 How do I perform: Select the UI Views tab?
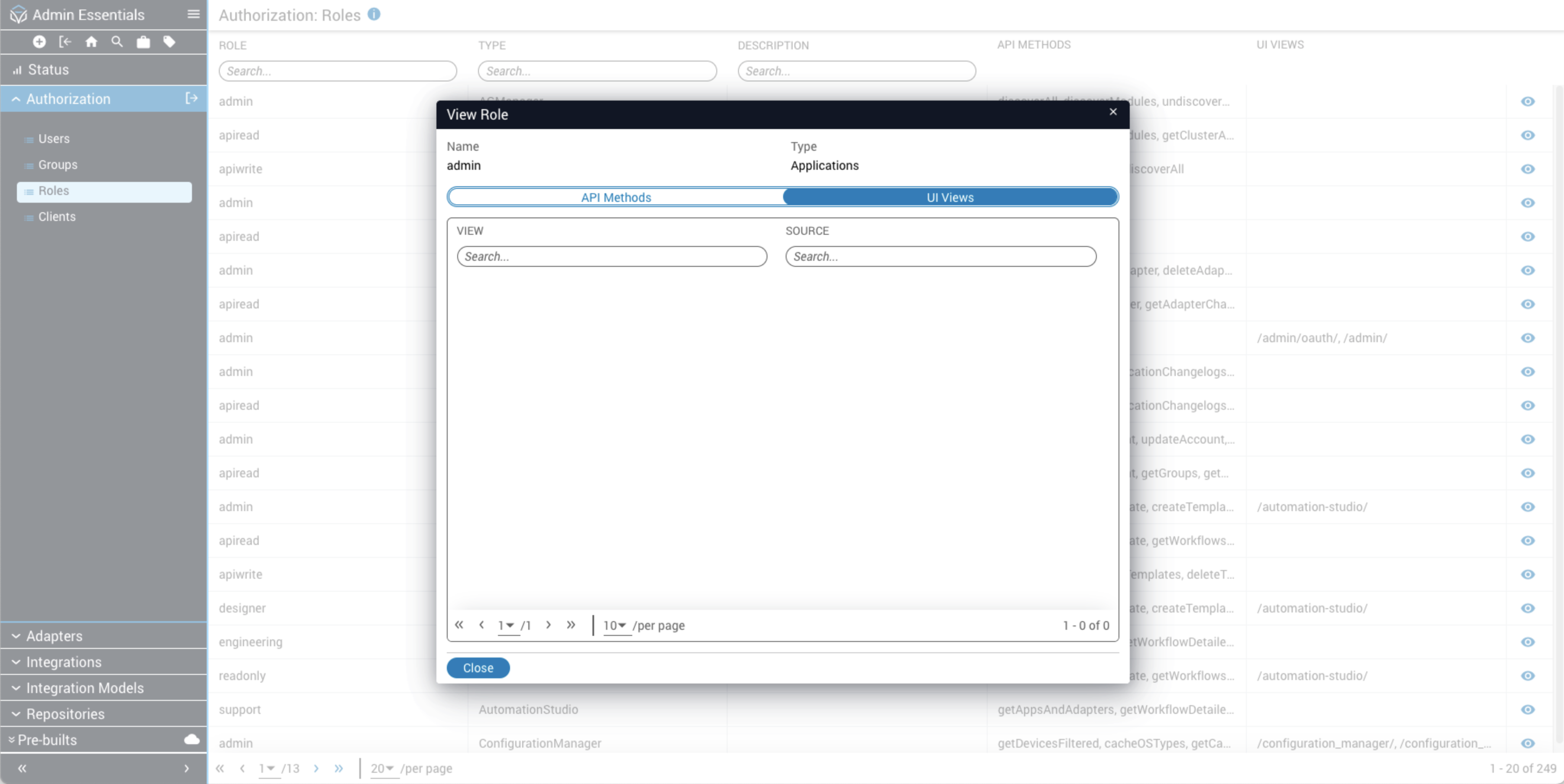[x=949, y=197]
